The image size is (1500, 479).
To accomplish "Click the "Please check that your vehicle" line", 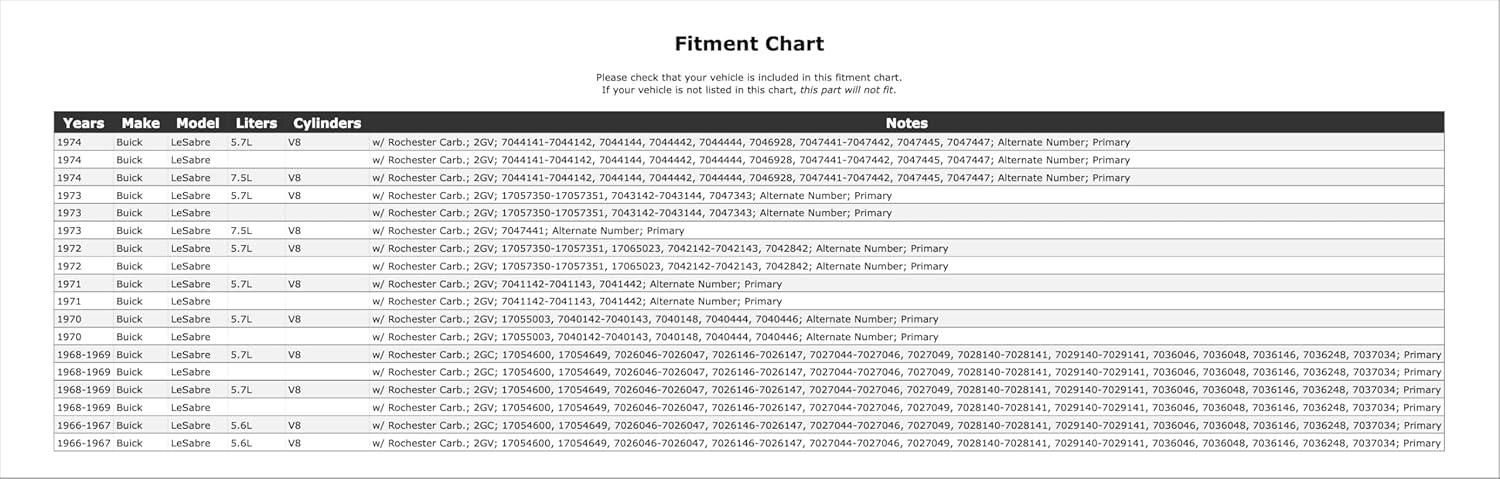I will click(749, 77).
